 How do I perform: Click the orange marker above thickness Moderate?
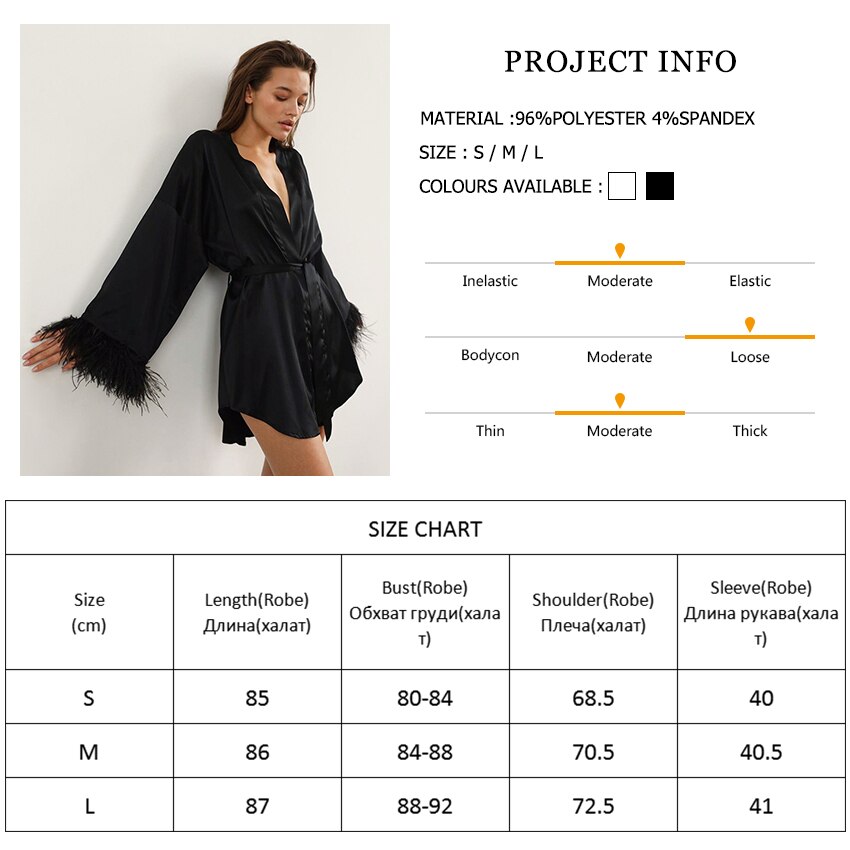(x=620, y=401)
